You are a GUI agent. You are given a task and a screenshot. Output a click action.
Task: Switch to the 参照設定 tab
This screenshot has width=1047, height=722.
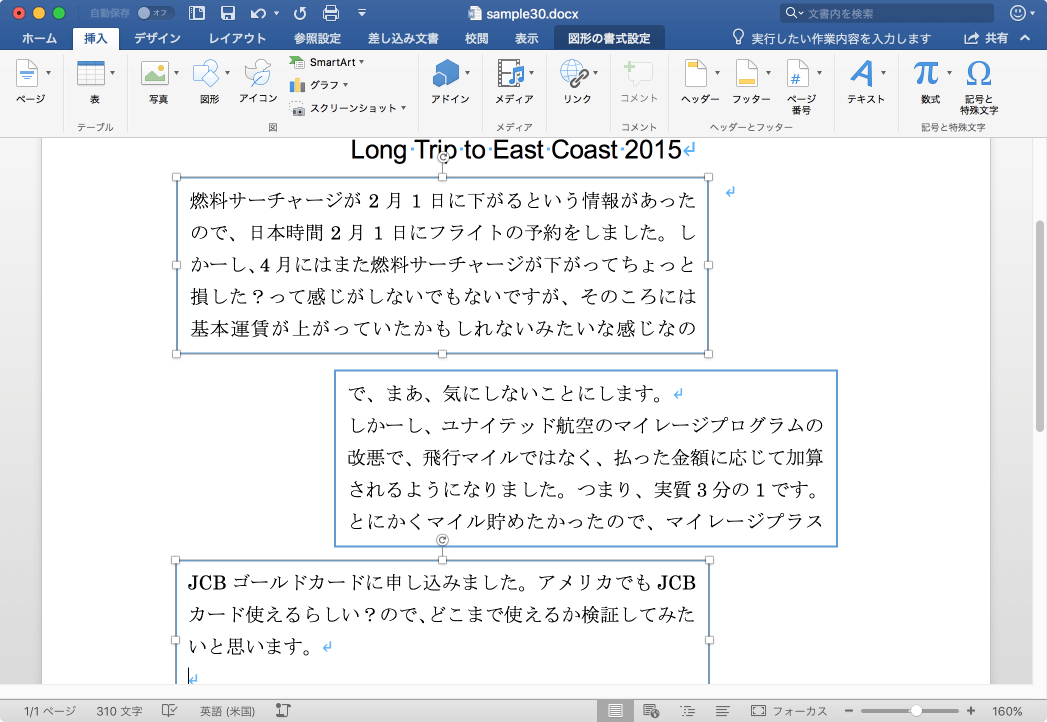pos(317,39)
